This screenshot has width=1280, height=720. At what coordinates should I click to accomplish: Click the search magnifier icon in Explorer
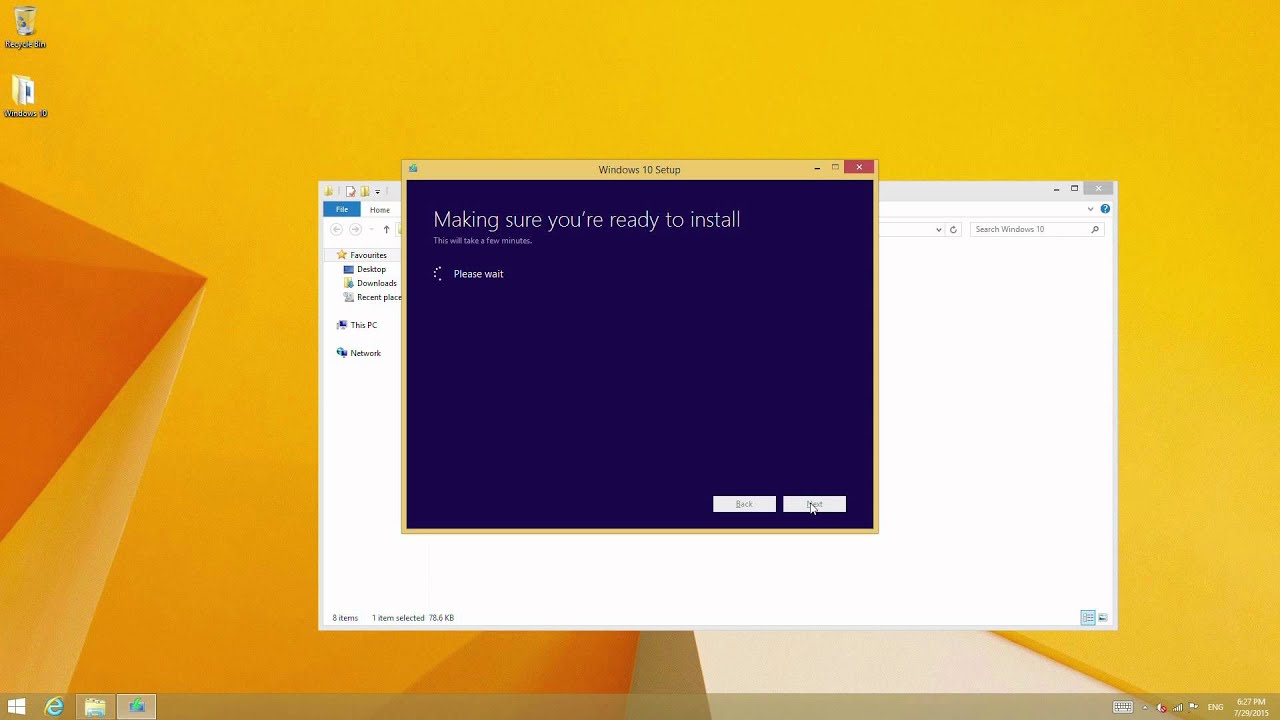tap(1095, 229)
